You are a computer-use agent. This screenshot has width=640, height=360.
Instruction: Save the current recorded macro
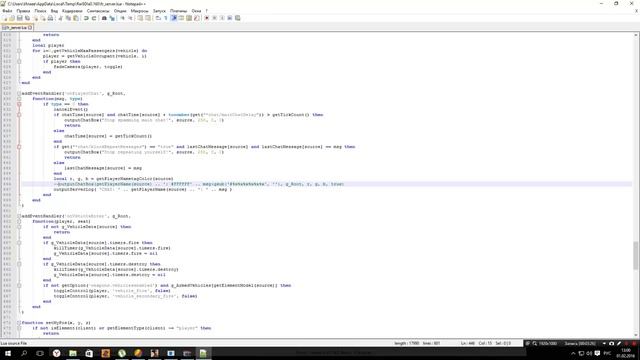click(238, 18)
